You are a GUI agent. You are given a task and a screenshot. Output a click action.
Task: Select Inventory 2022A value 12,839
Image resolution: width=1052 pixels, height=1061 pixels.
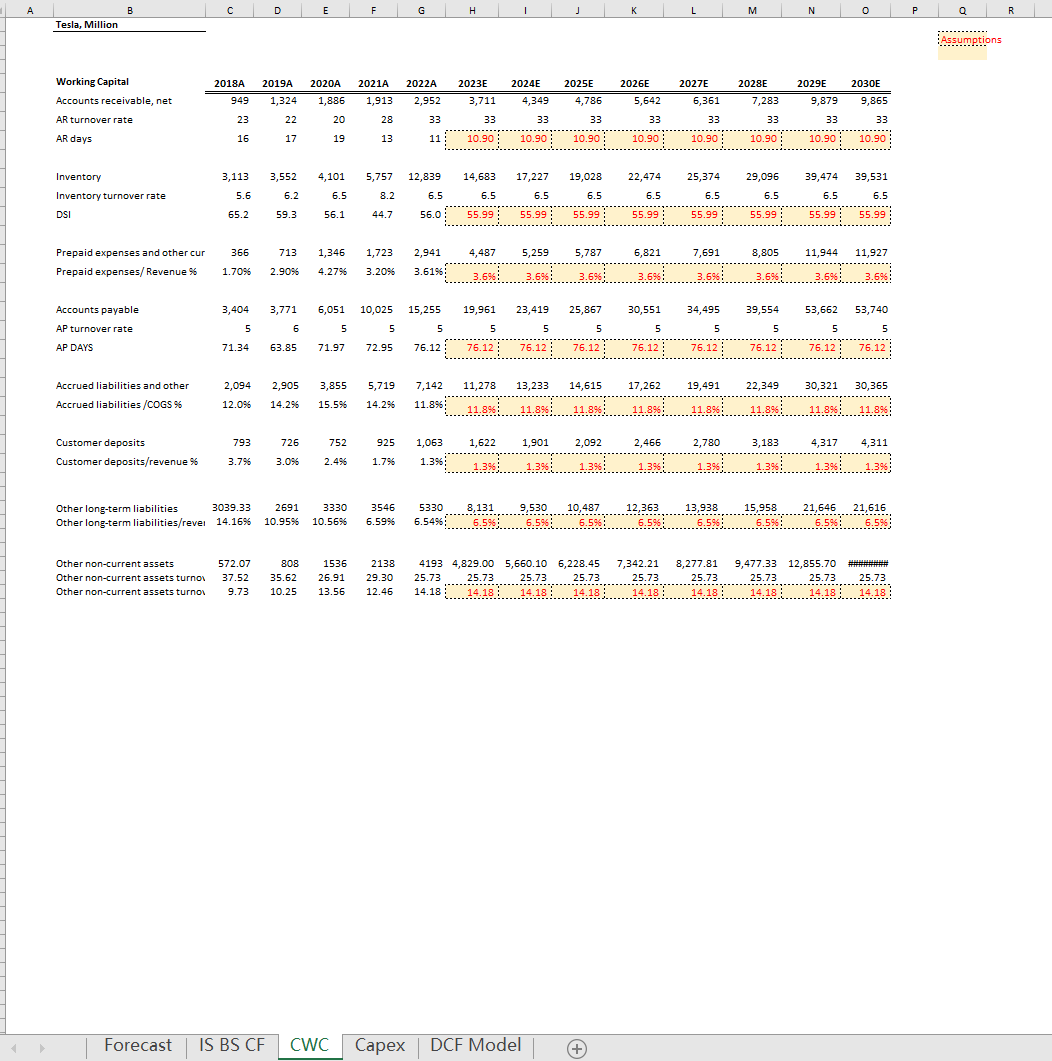pyautogui.click(x=422, y=177)
